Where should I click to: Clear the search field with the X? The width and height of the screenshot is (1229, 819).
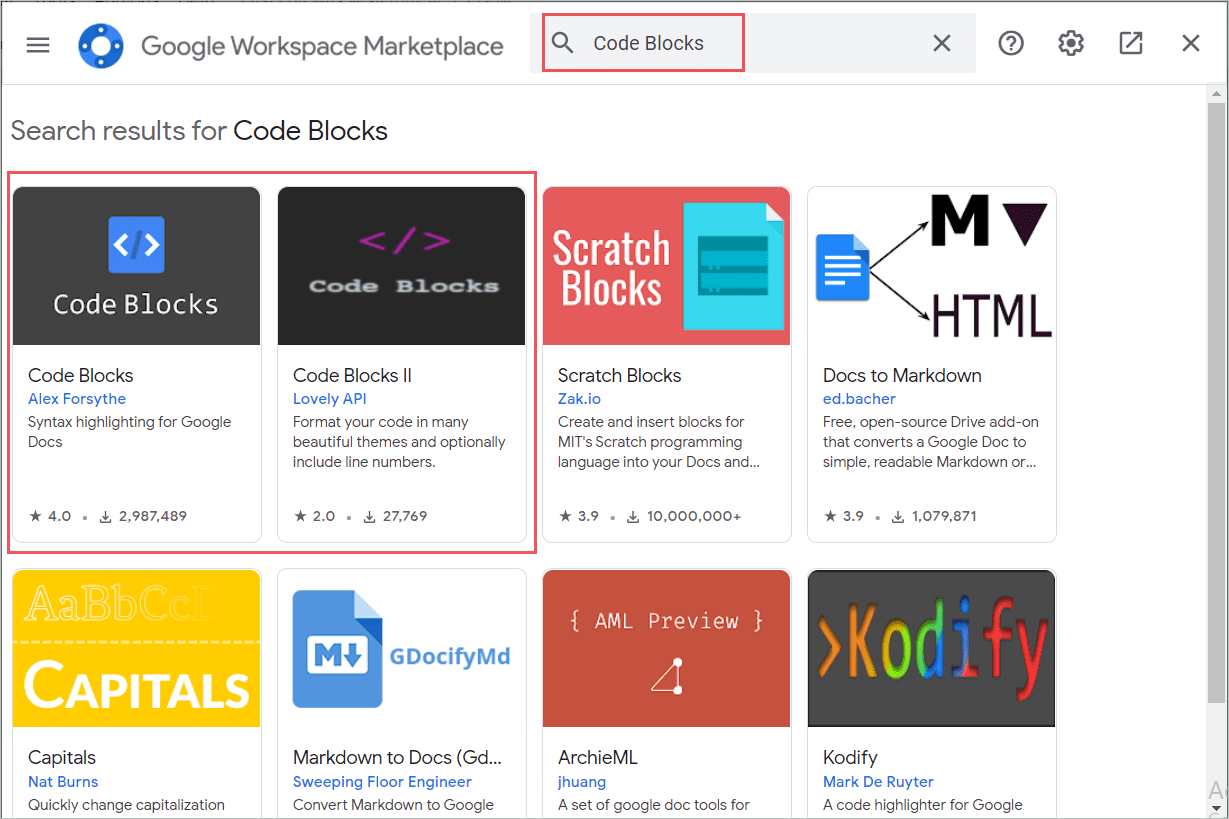(942, 43)
